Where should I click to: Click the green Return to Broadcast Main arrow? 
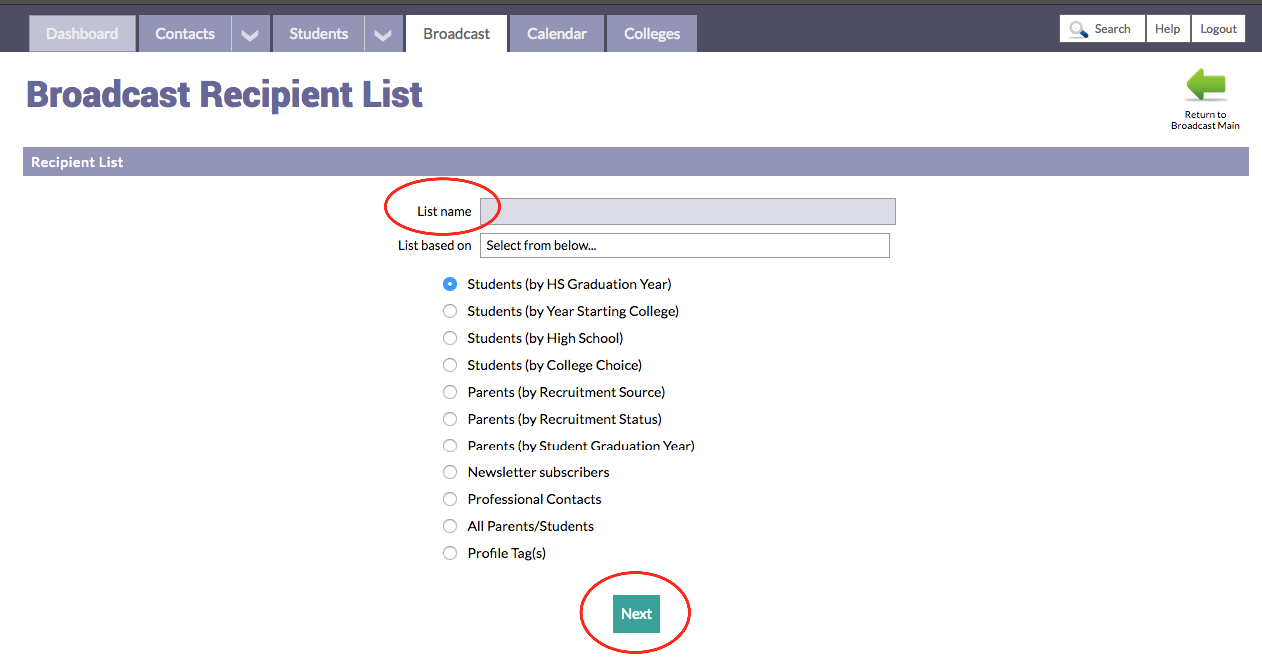pos(1205,86)
